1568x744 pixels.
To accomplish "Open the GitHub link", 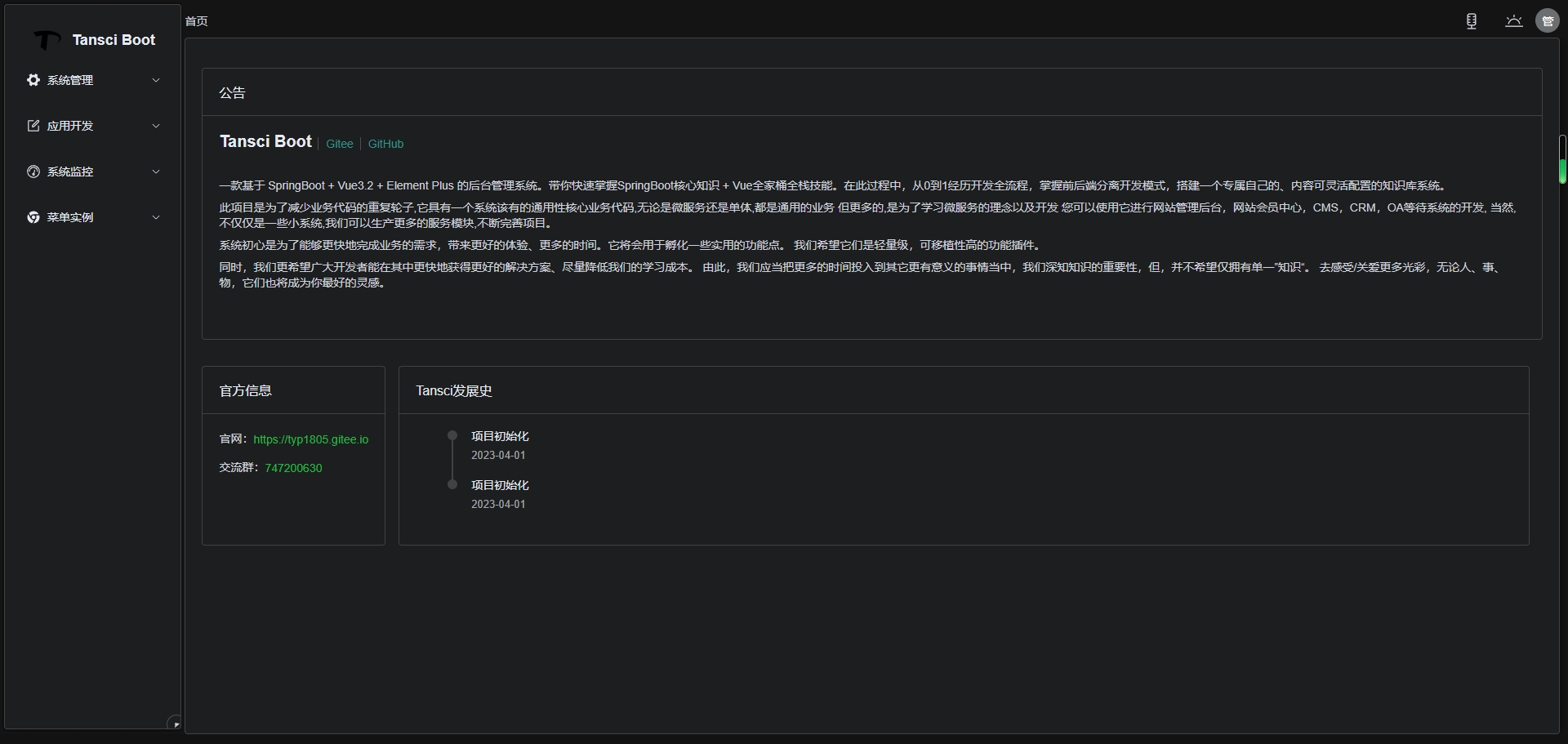I will click(x=385, y=144).
